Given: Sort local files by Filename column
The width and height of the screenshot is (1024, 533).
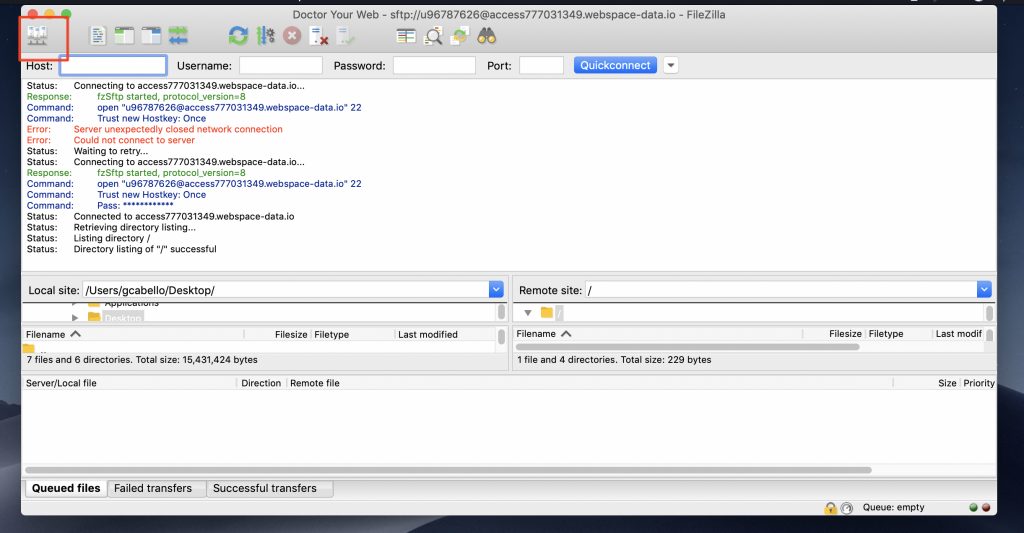Looking at the screenshot, I should point(133,334).
